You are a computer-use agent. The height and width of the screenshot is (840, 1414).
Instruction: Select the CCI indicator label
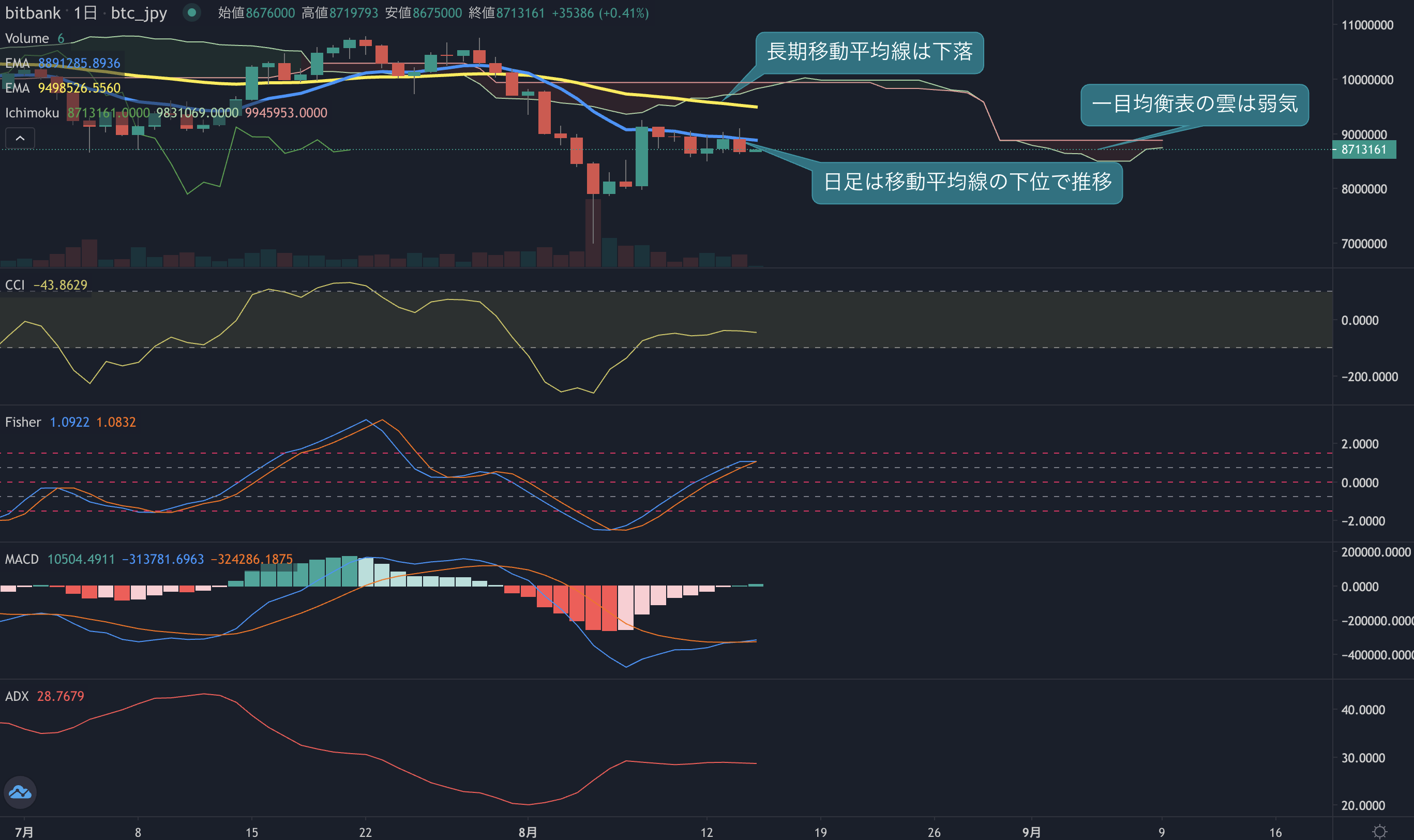(x=14, y=286)
